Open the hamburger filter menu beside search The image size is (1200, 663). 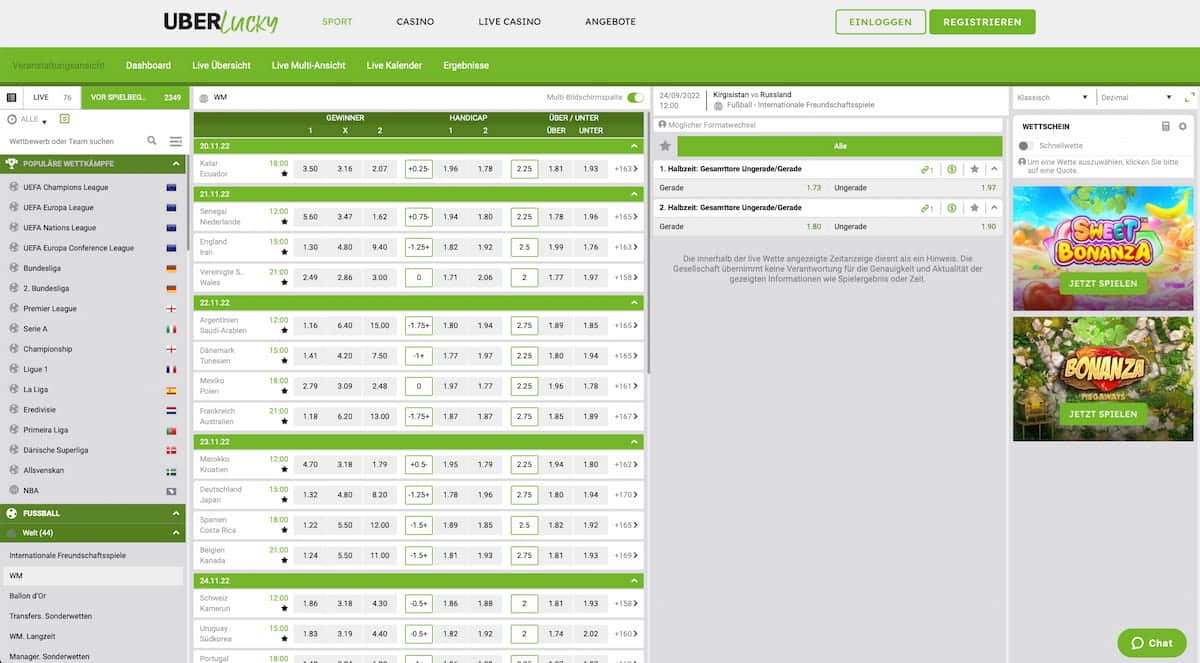coord(176,141)
